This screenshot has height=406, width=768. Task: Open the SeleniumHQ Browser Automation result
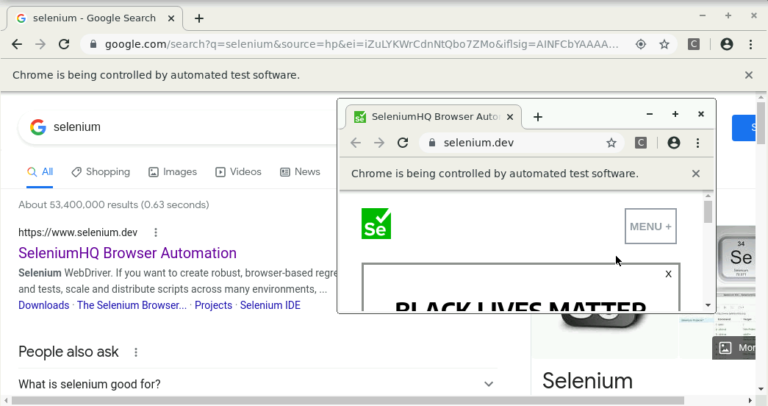pos(127,253)
